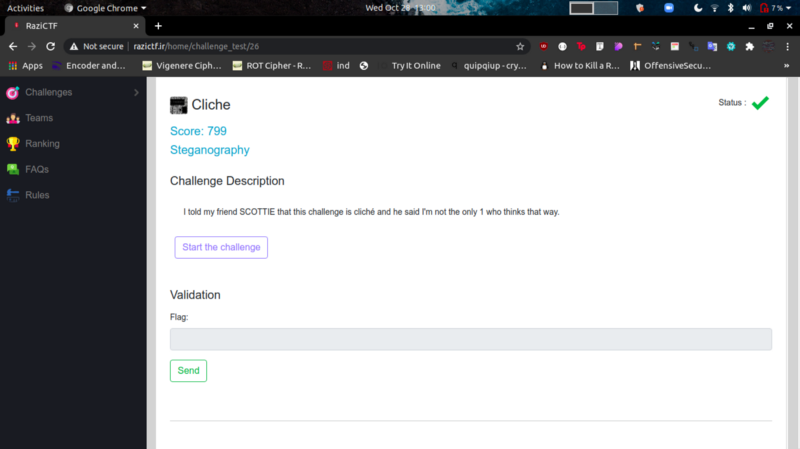The width and height of the screenshot is (800, 449).
Task: Bookmark this page with star icon
Action: [520, 46]
